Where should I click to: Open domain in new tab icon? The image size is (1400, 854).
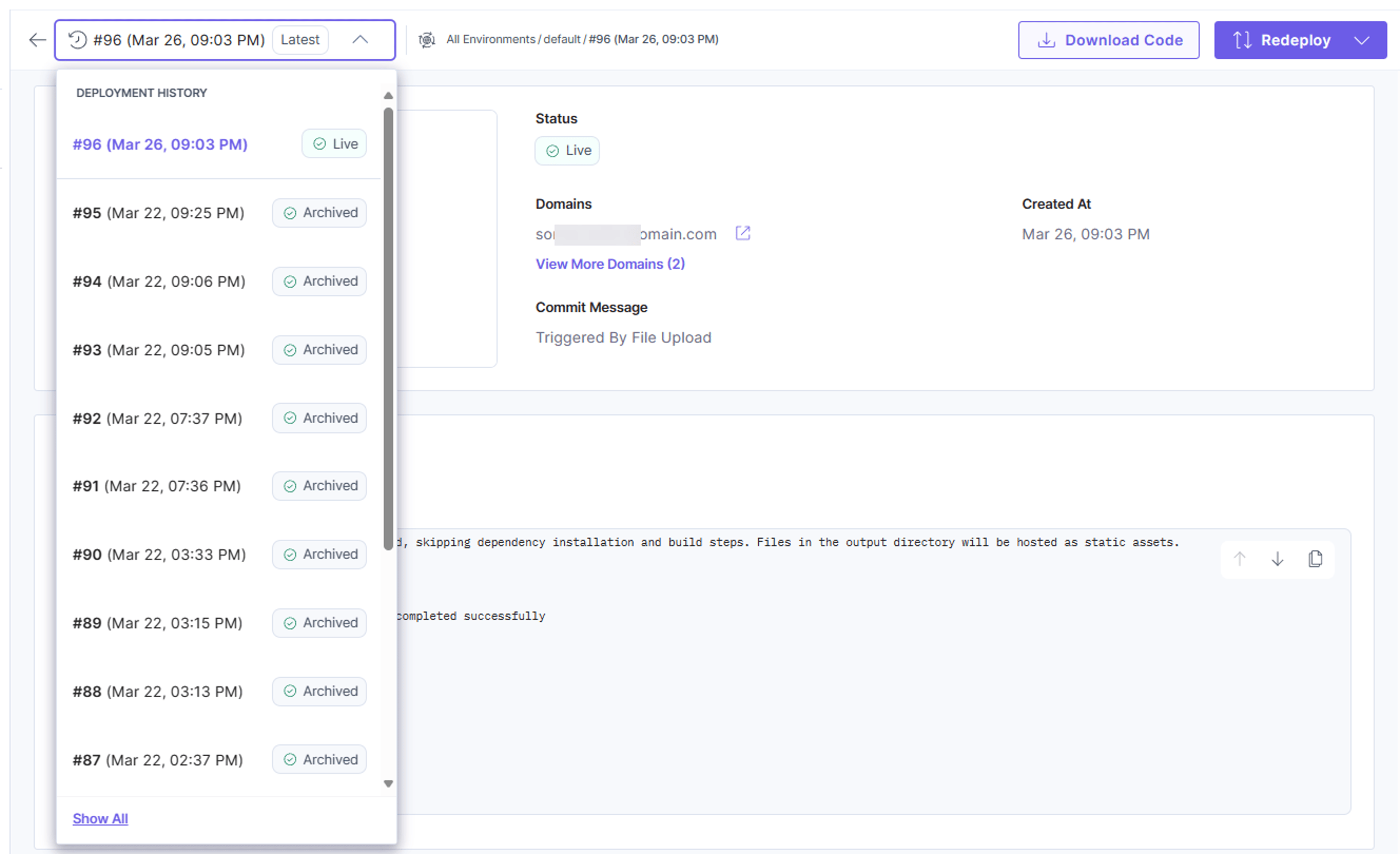[743, 233]
